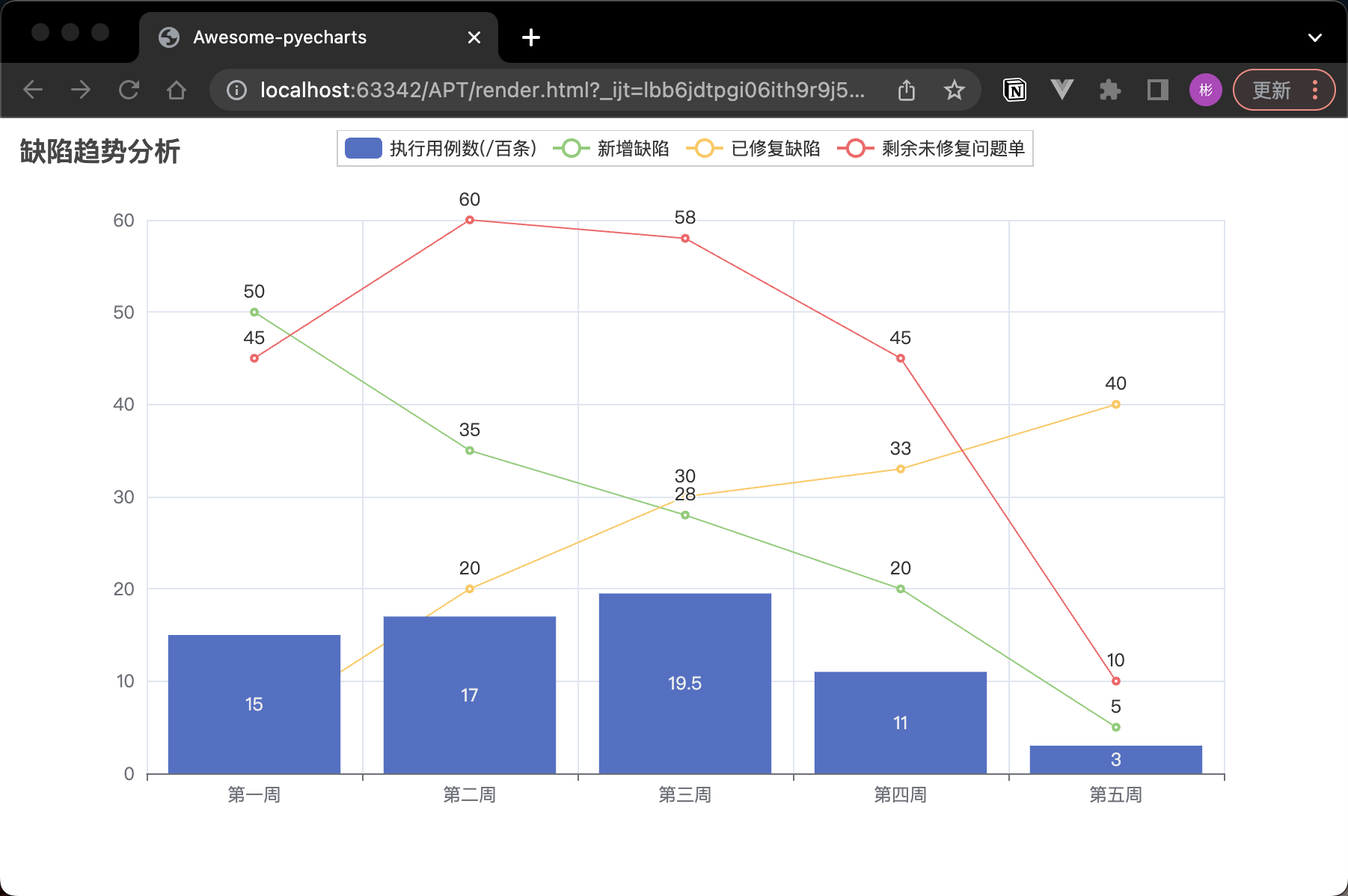Click the 第五周 bar labeled 3
1348x896 pixels.
[x=1116, y=760]
